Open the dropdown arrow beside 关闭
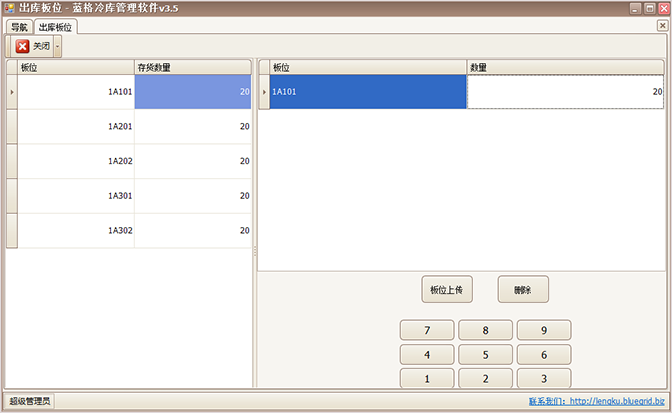Viewport: 672px width, 413px height. tap(57, 46)
